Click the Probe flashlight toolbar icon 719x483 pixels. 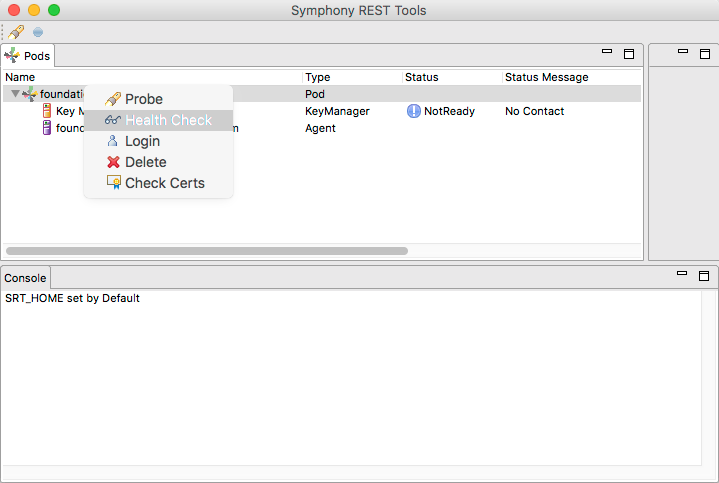[16, 32]
